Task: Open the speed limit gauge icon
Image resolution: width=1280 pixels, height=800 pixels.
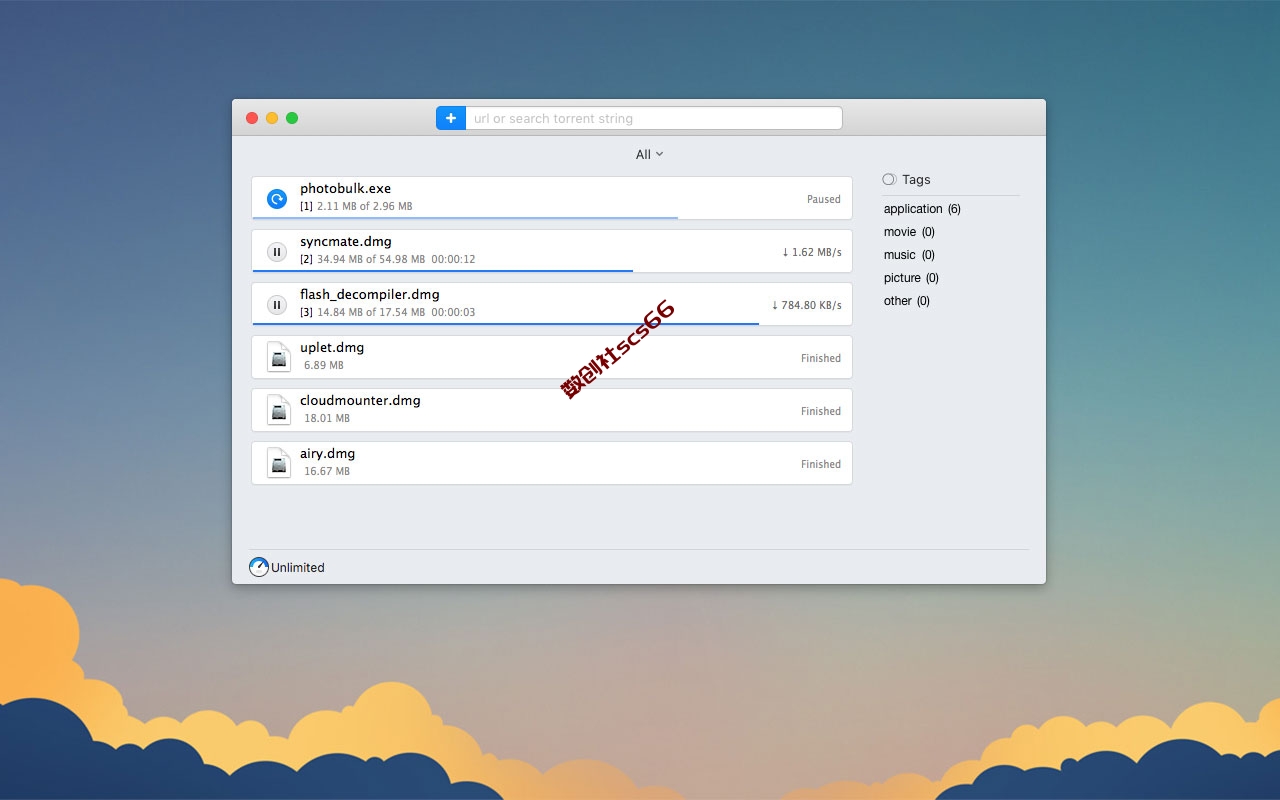Action: pos(259,567)
